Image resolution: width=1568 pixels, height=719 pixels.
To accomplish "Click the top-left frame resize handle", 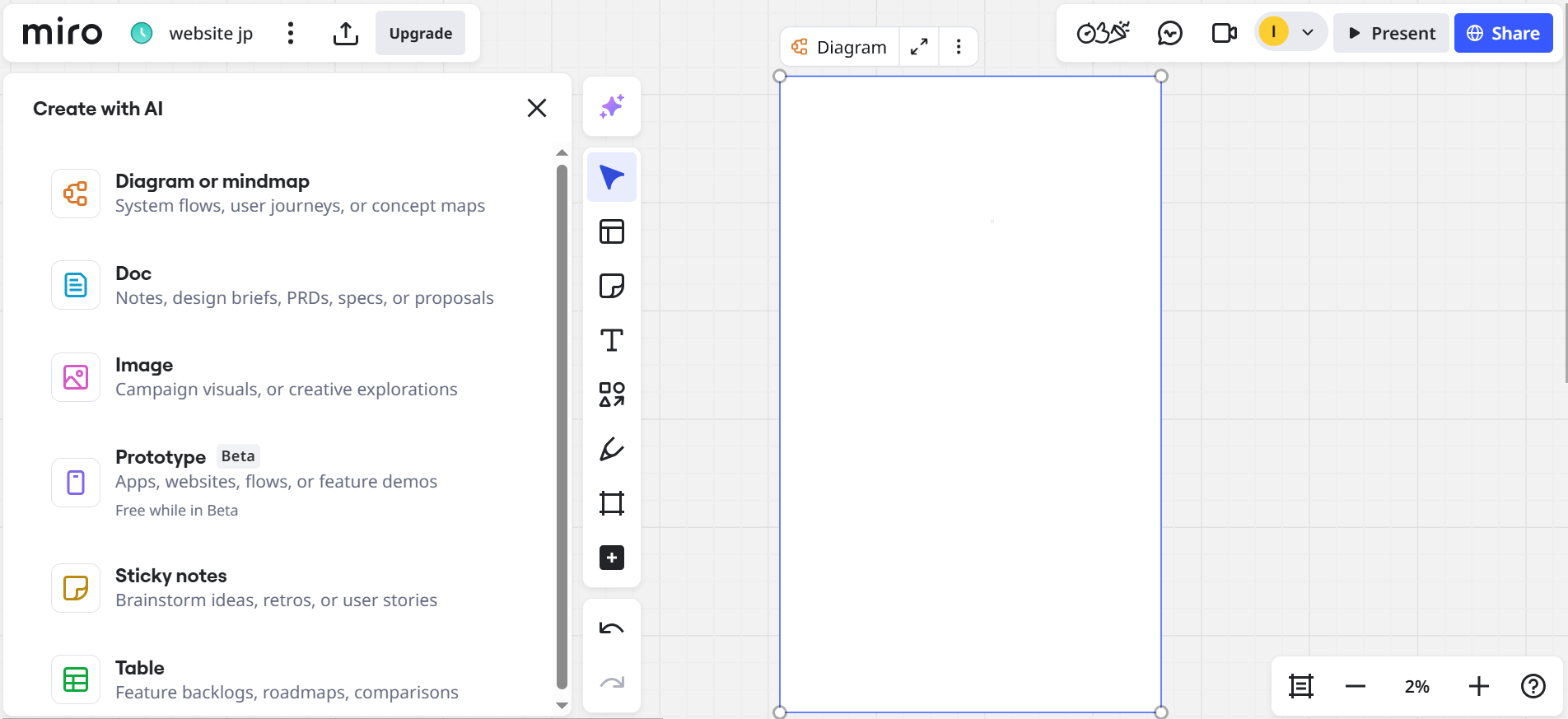I will click(x=780, y=77).
